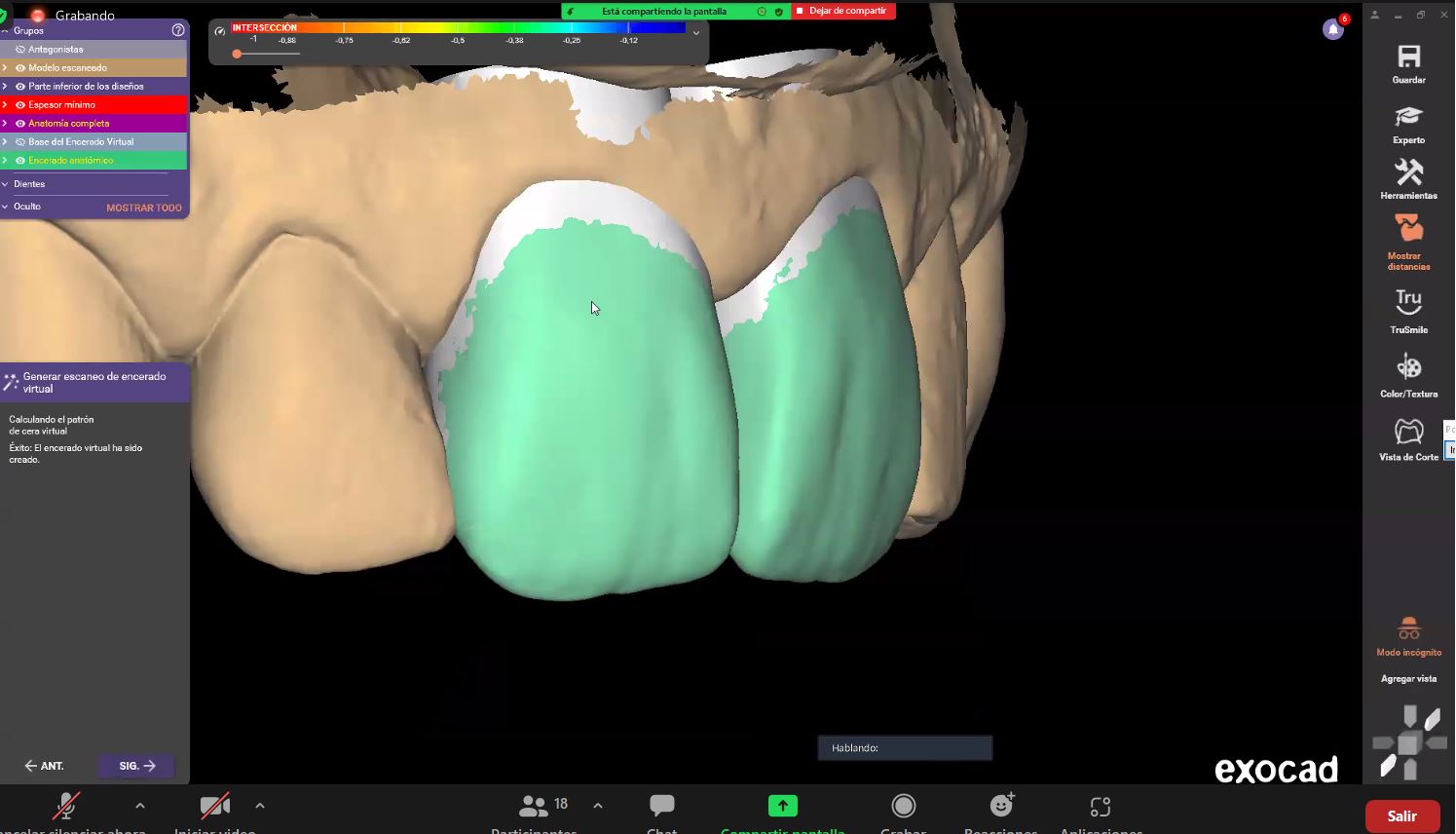The height and width of the screenshot is (834, 1456).
Task: Expand the Modelo escaneado row
Action: click(x=5, y=67)
